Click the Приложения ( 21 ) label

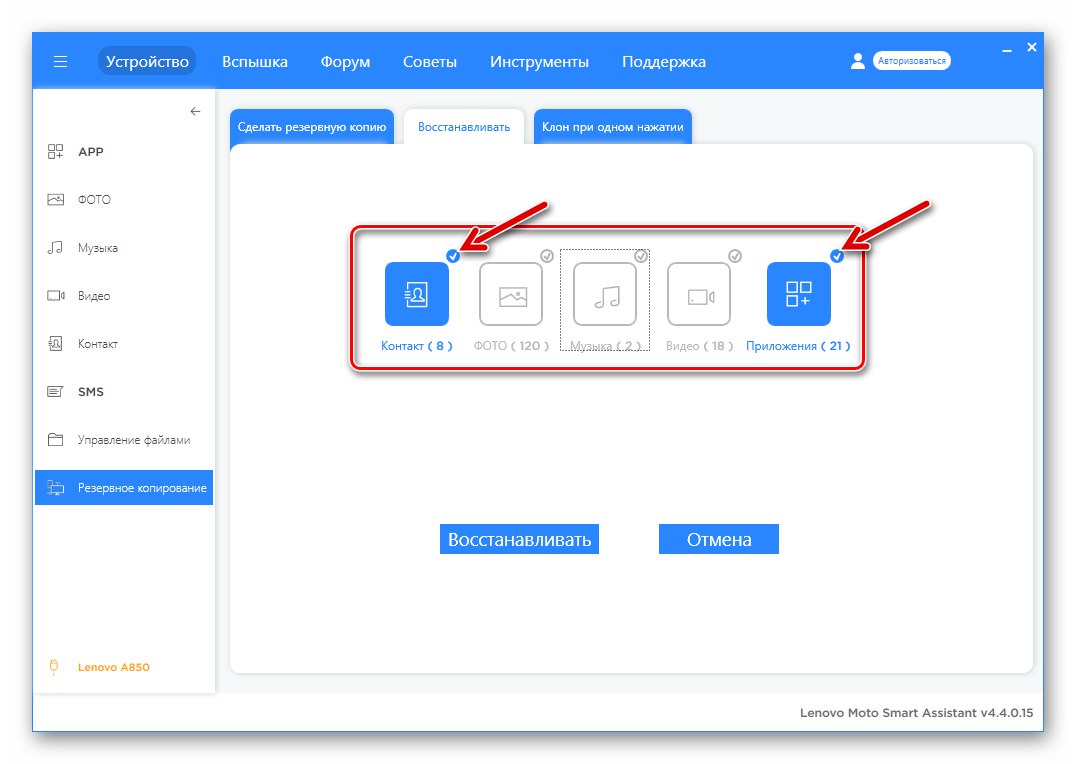click(x=798, y=346)
